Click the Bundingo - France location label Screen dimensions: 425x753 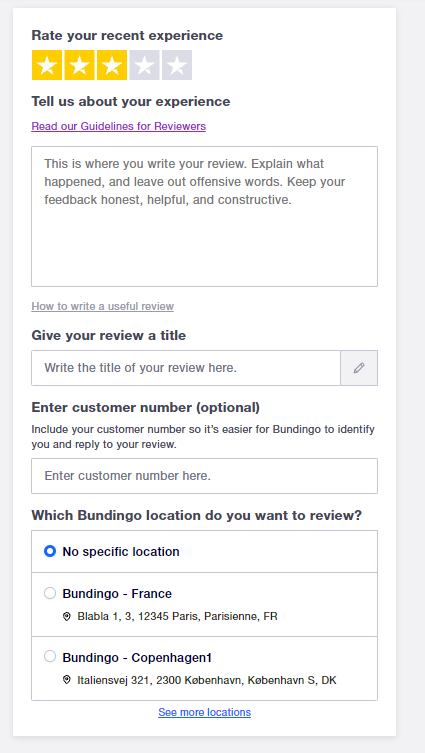[x=117, y=594]
